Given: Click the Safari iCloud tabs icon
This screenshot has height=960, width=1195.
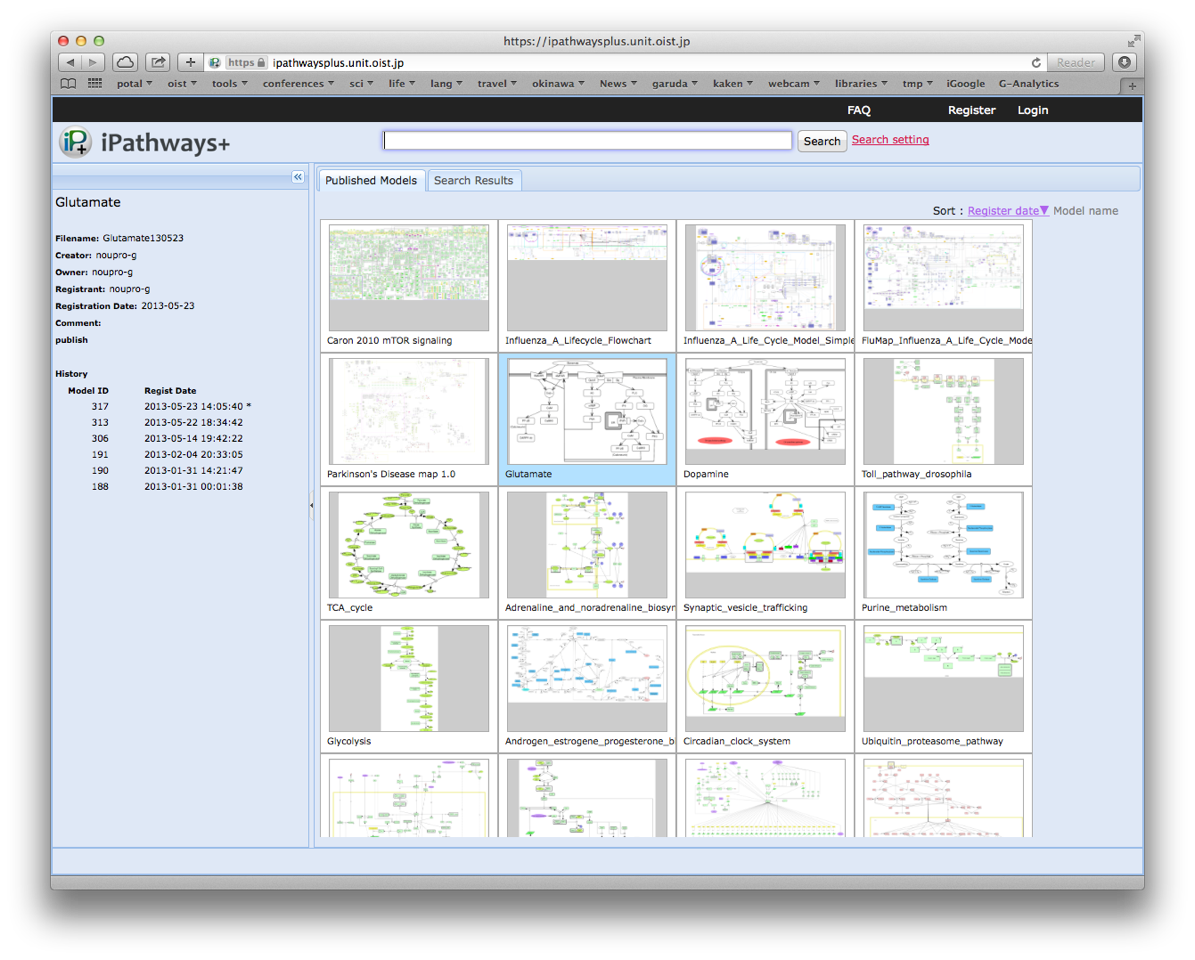Looking at the screenshot, I should pyautogui.click(x=125, y=62).
